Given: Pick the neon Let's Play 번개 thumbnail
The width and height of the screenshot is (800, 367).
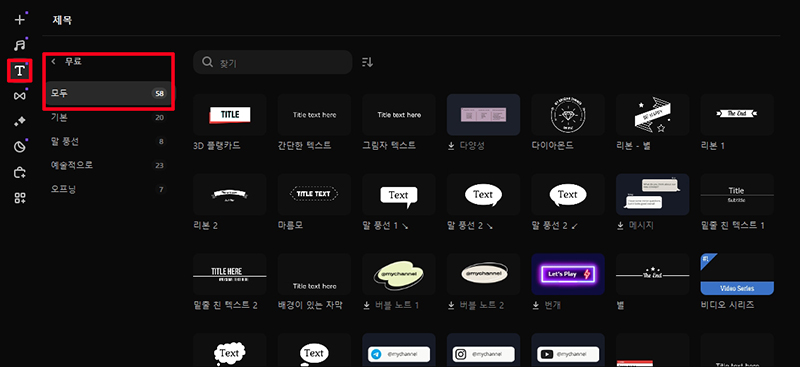Looking at the screenshot, I should click(568, 274).
